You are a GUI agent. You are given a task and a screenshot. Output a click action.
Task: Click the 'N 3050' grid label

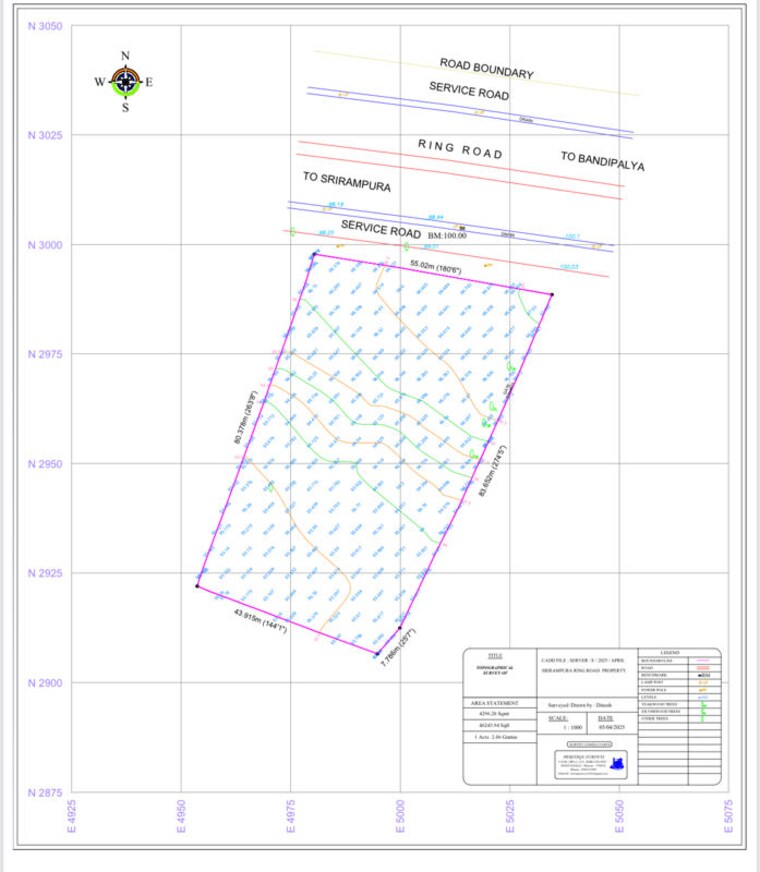point(45,26)
